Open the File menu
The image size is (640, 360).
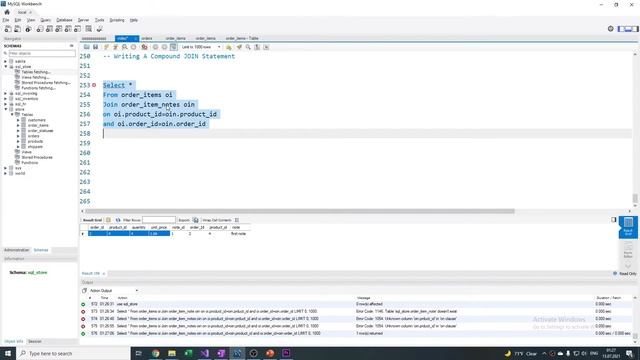[x=6, y=20]
